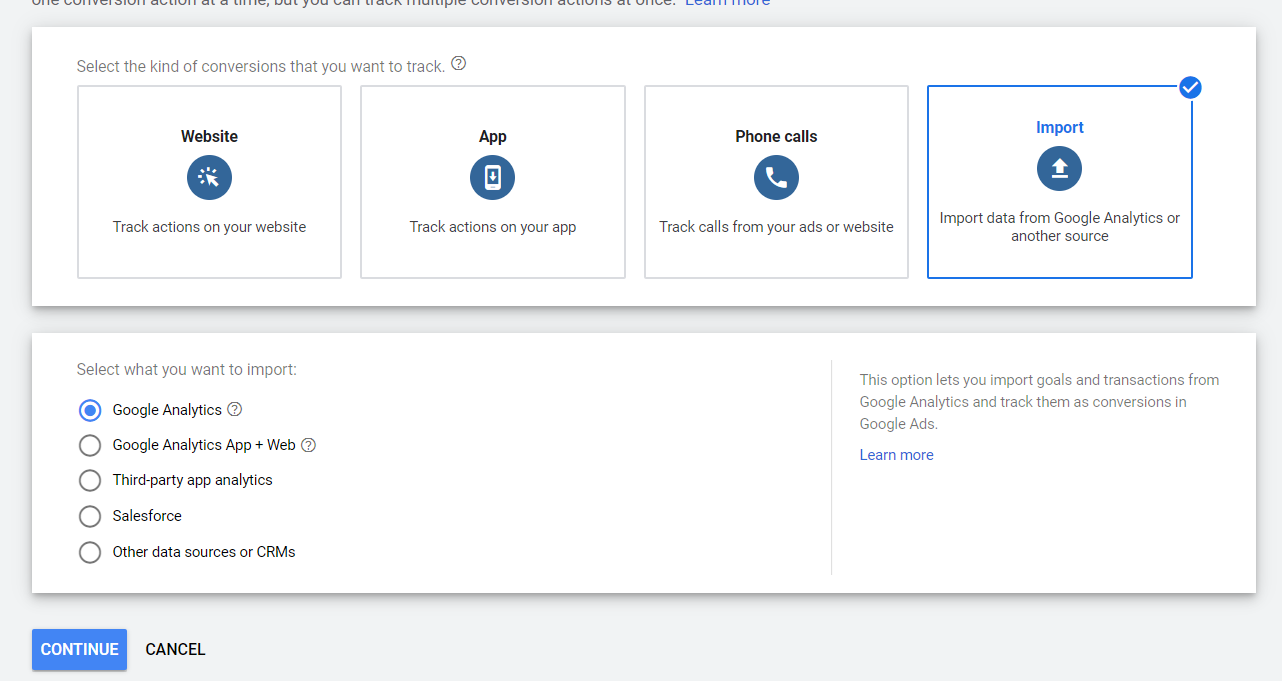Click the blue checkmark badge on Import card
The image size is (1282, 681).
pyautogui.click(x=1190, y=88)
